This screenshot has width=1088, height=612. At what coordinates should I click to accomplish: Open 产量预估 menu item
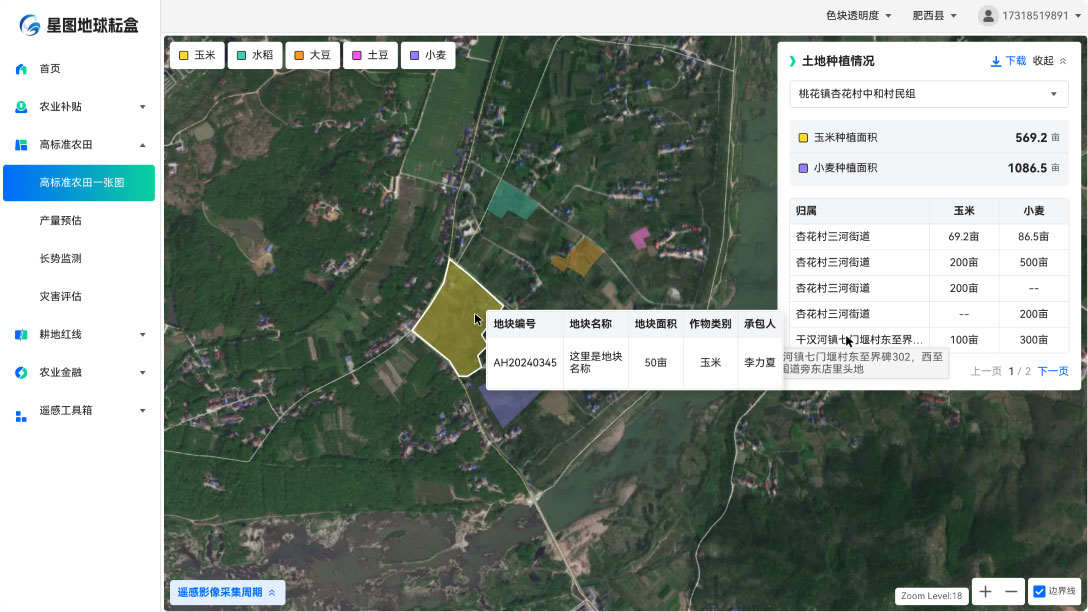click(60, 221)
